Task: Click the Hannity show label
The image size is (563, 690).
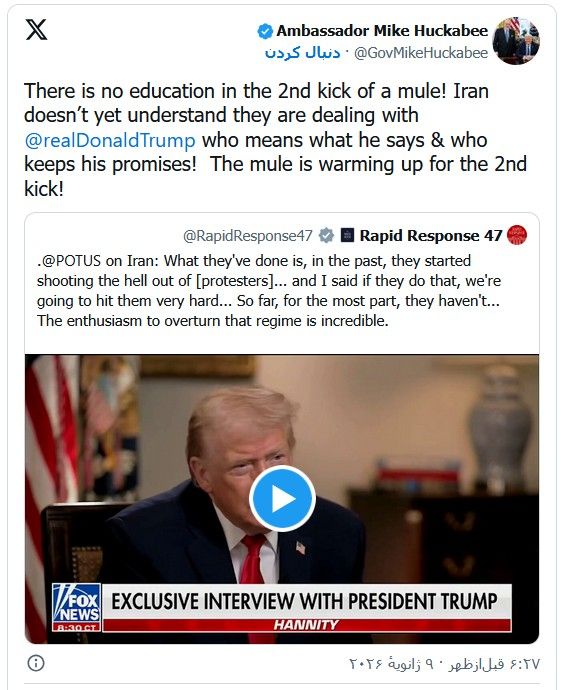Action: [307, 625]
